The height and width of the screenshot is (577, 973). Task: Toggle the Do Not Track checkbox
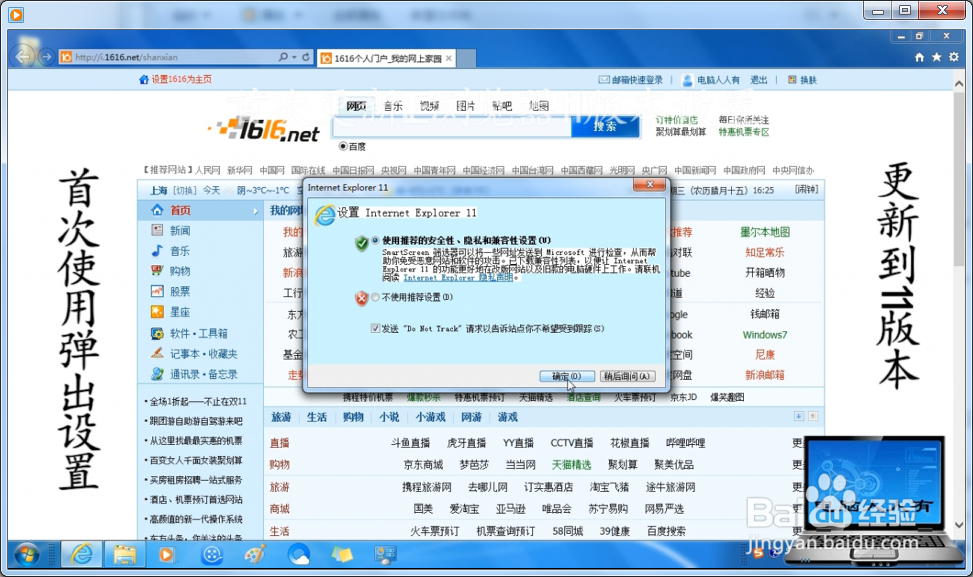click(375, 328)
